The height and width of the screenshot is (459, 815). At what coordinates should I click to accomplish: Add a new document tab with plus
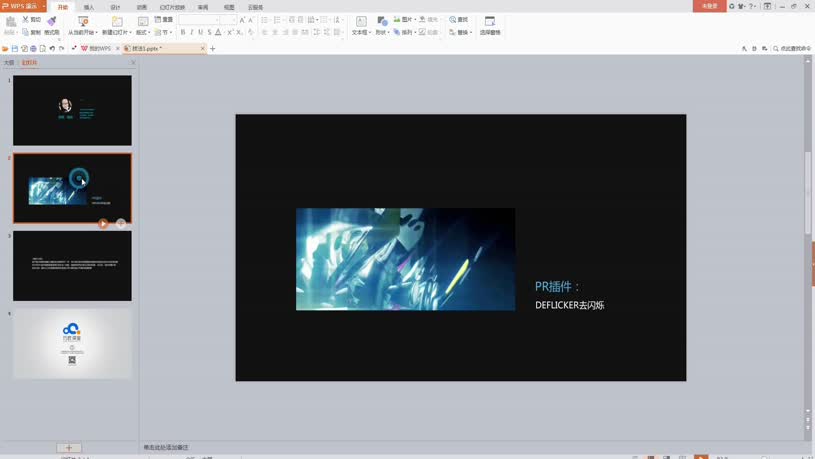coord(212,48)
